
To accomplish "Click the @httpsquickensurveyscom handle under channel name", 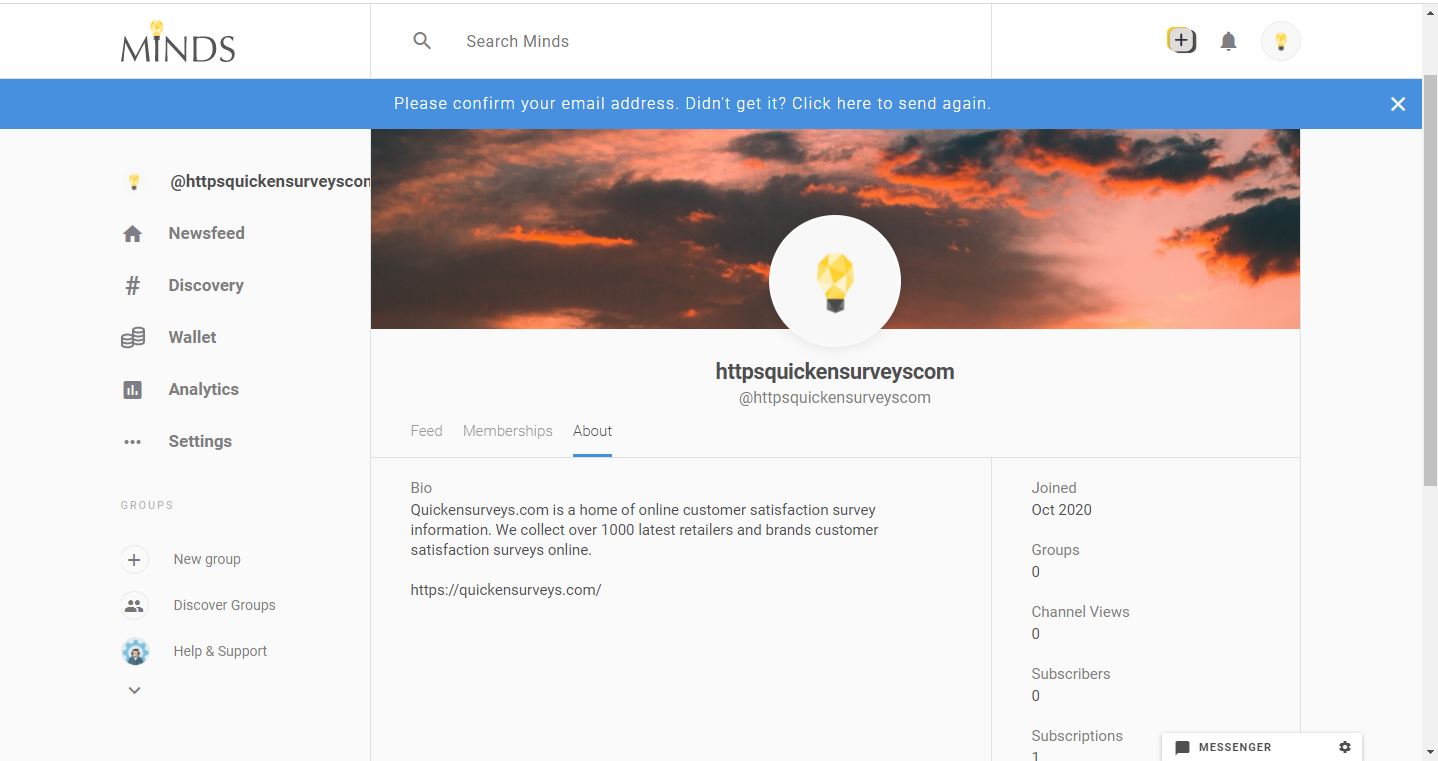I will (x=835, y=398).
